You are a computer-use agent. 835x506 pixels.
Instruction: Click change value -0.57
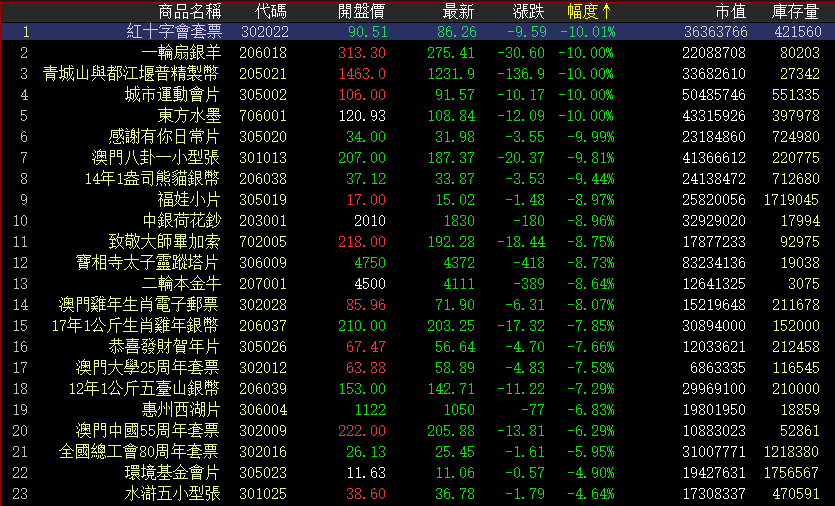pyautogui.click(x=525, y=473)
